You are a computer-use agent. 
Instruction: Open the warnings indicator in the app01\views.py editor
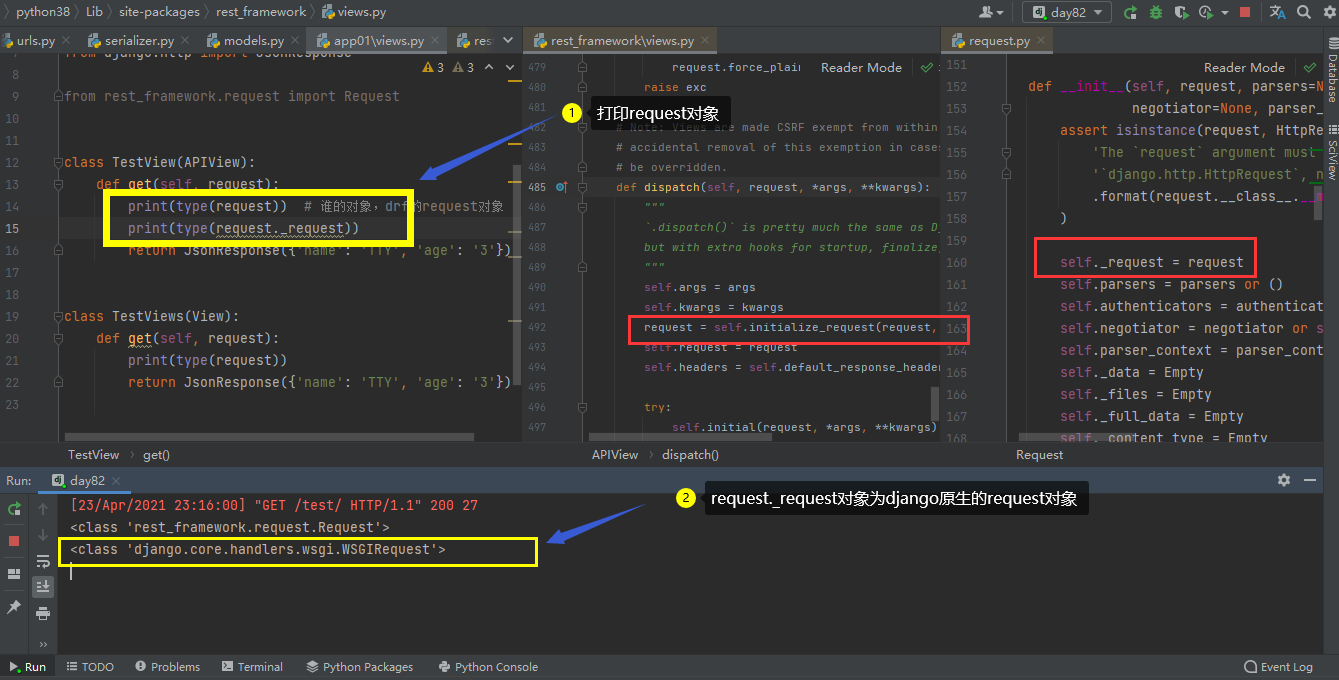[449, 68]
